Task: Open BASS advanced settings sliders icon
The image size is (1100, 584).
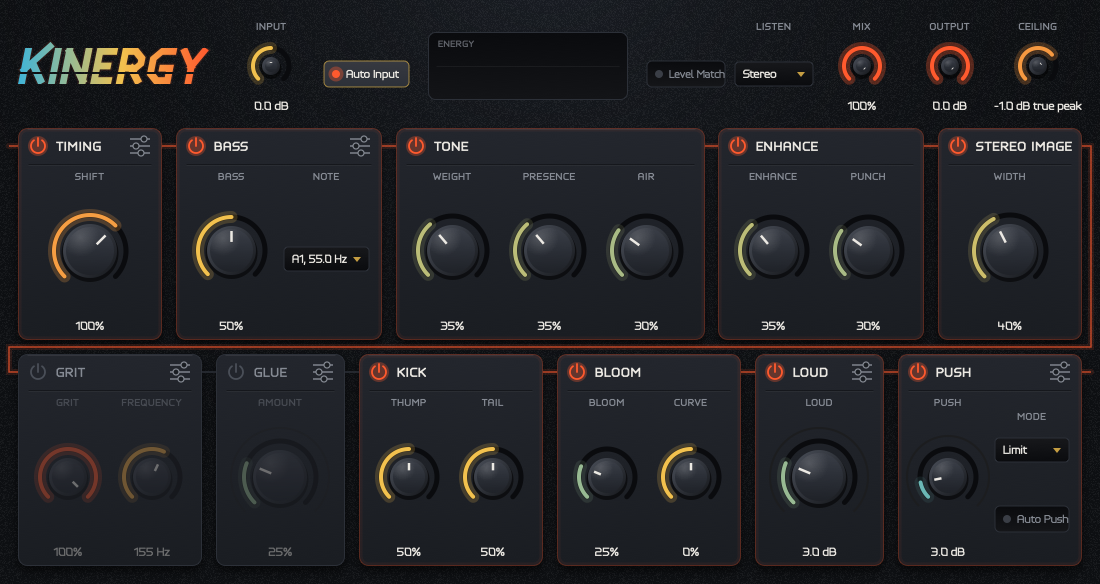Action: coord(360,146)
